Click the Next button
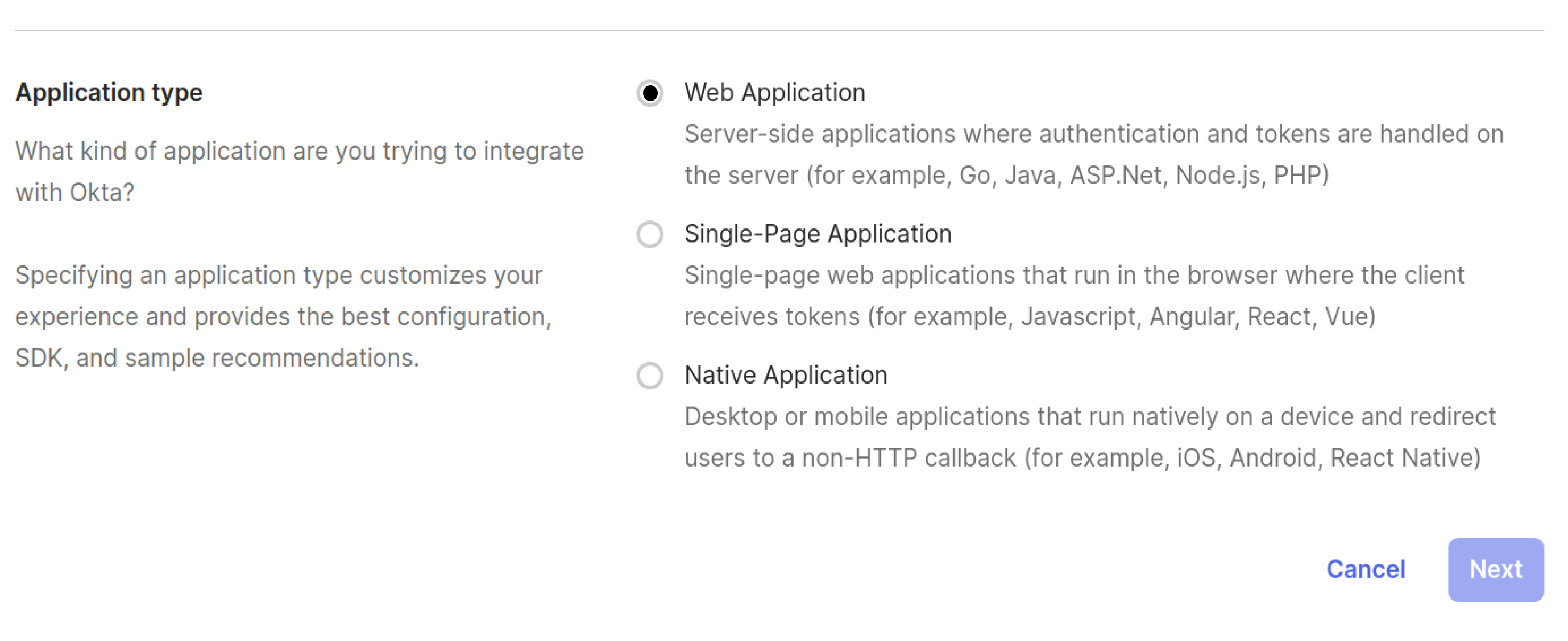The width and height of the screenshot is (1568, 641). [1495, 569]
